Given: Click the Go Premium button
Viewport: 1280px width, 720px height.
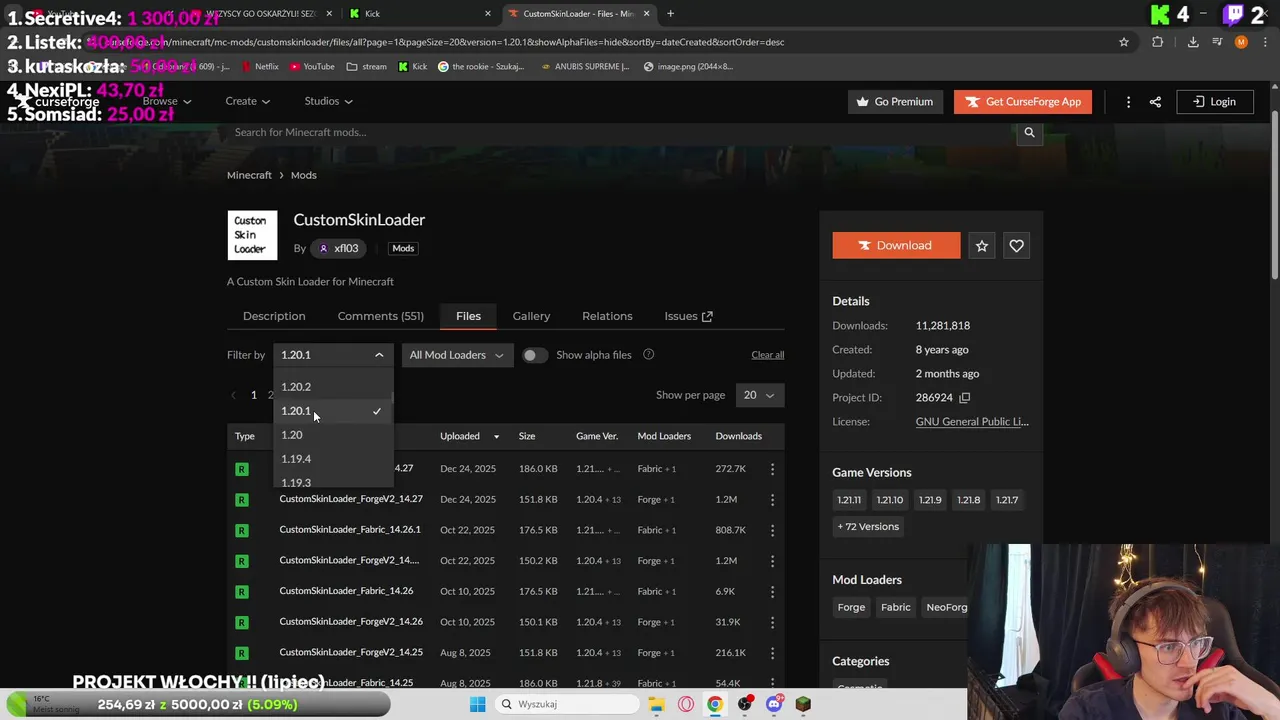Looking at the screenshot, I should click(x=895, y=102).
